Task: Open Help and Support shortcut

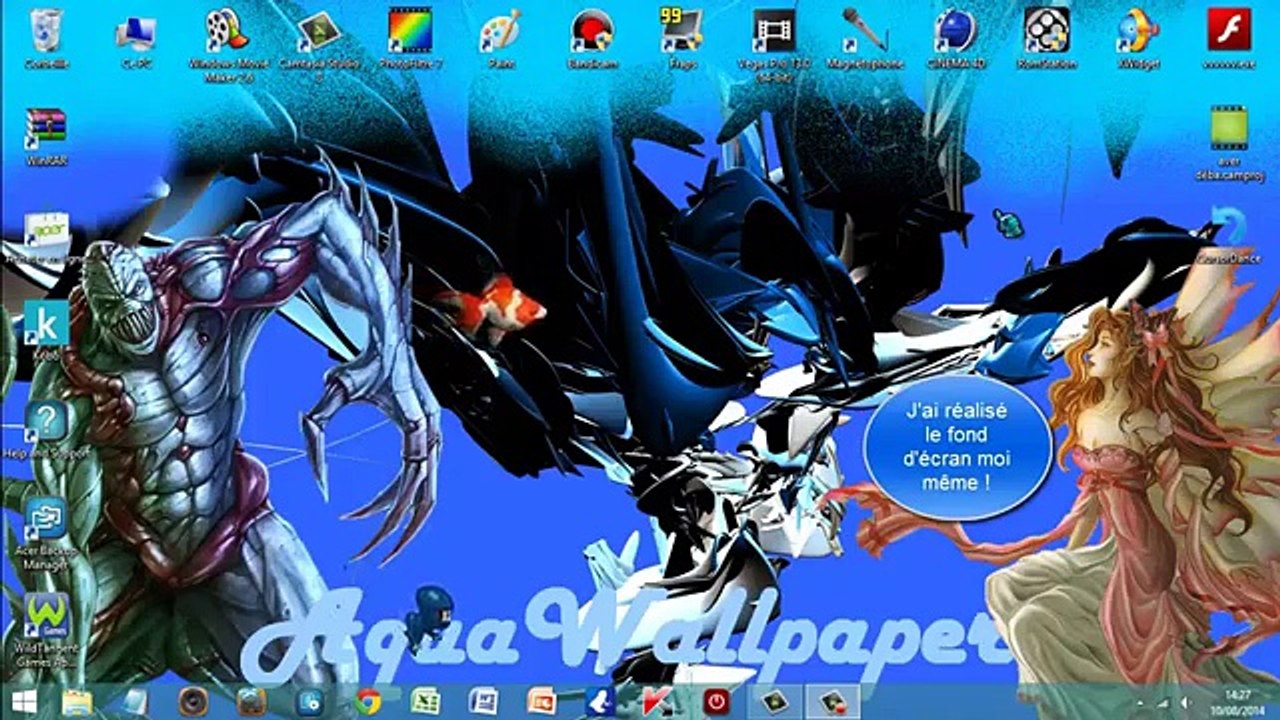Action: pos(46,430)
